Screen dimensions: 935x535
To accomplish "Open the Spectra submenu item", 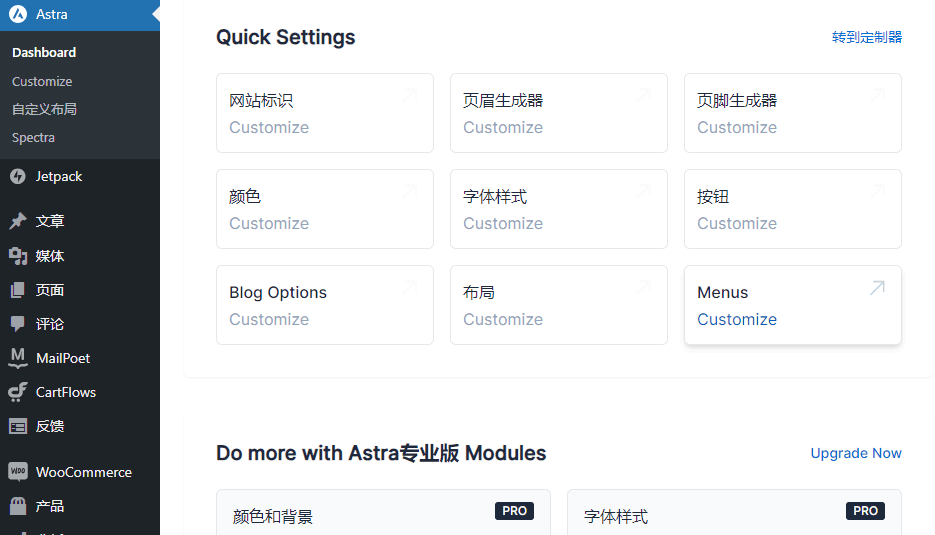I will click(x=33, y=137).
